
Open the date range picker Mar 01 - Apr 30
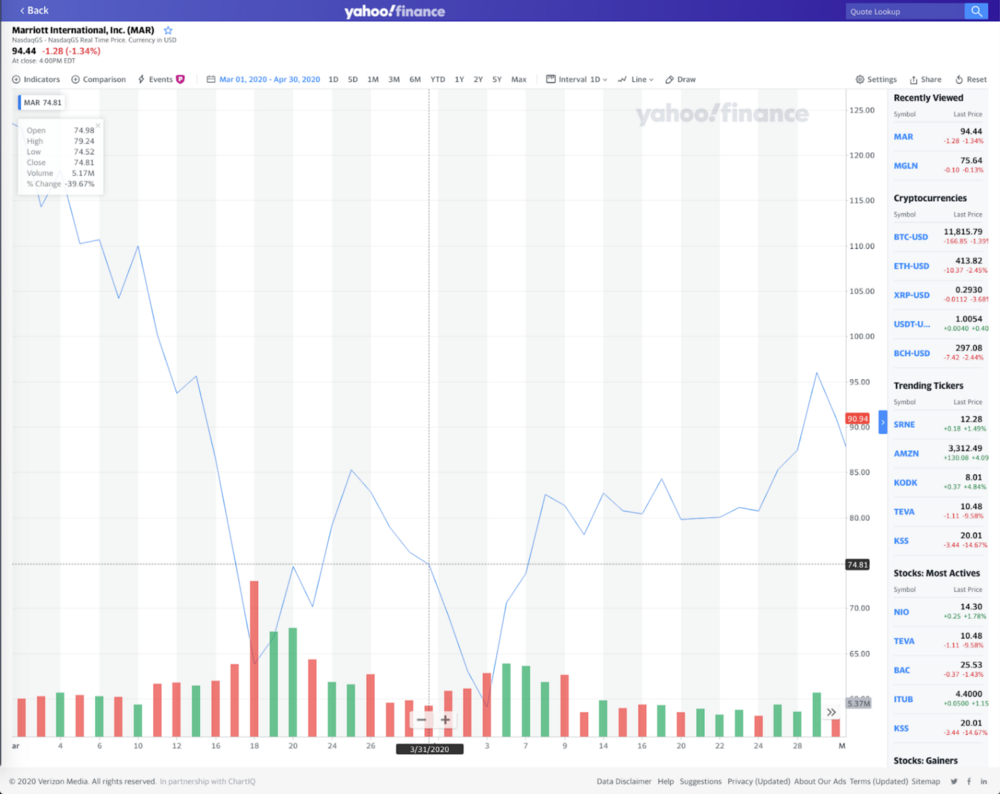pos(263,79)
